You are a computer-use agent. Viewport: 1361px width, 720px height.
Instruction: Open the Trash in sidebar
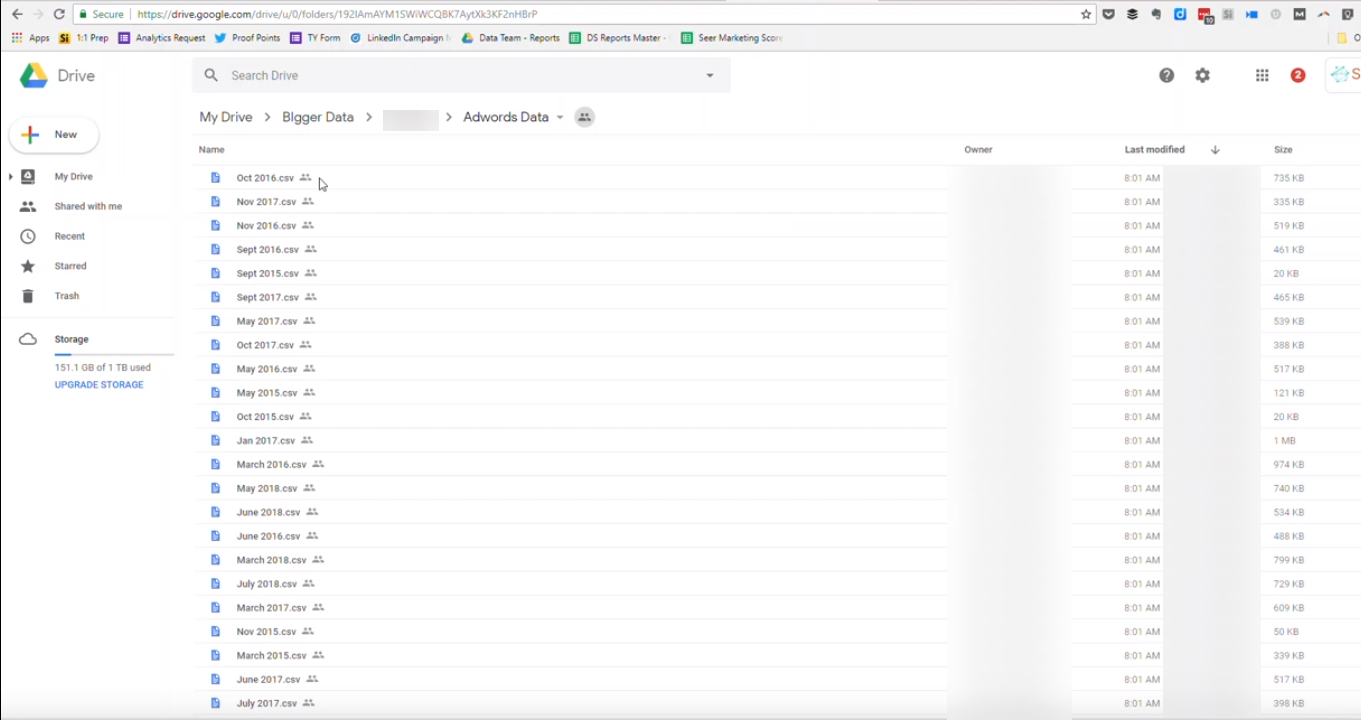click(66, 296)
